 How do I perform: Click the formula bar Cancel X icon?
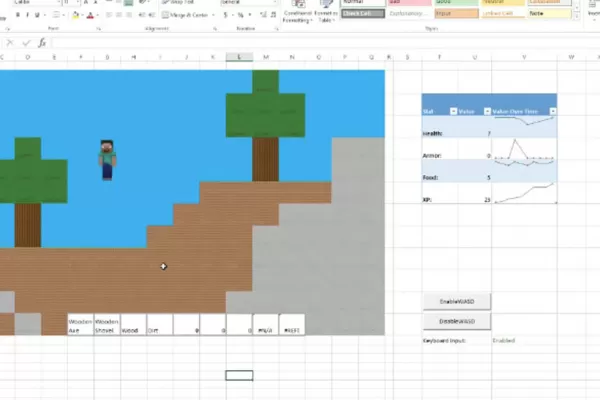(10, 43)
